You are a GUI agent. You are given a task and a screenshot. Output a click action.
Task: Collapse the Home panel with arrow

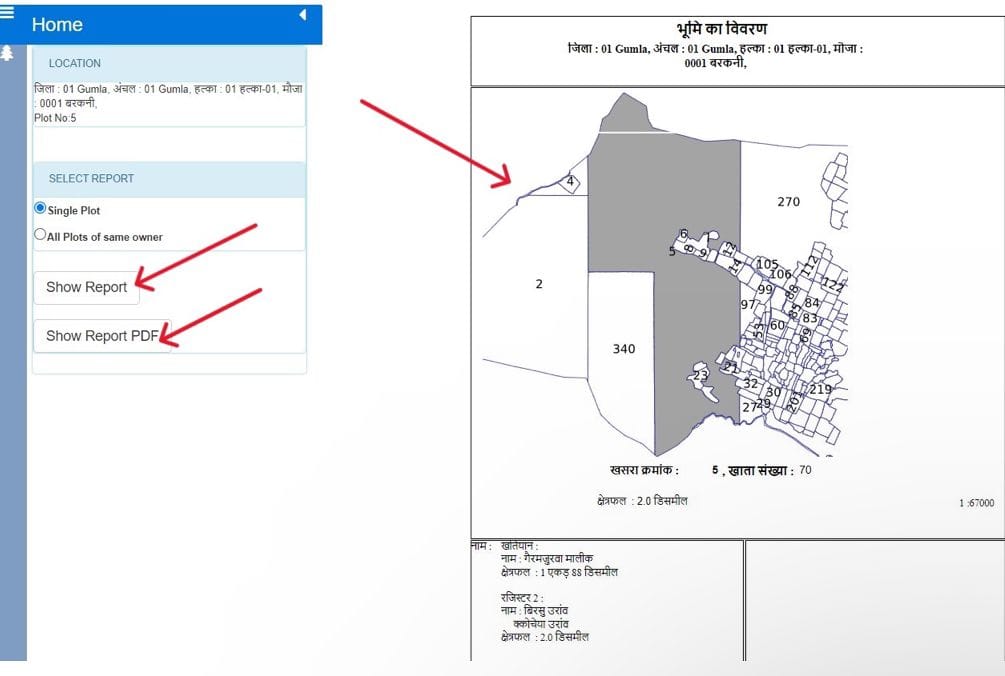(x=302, y=15)
